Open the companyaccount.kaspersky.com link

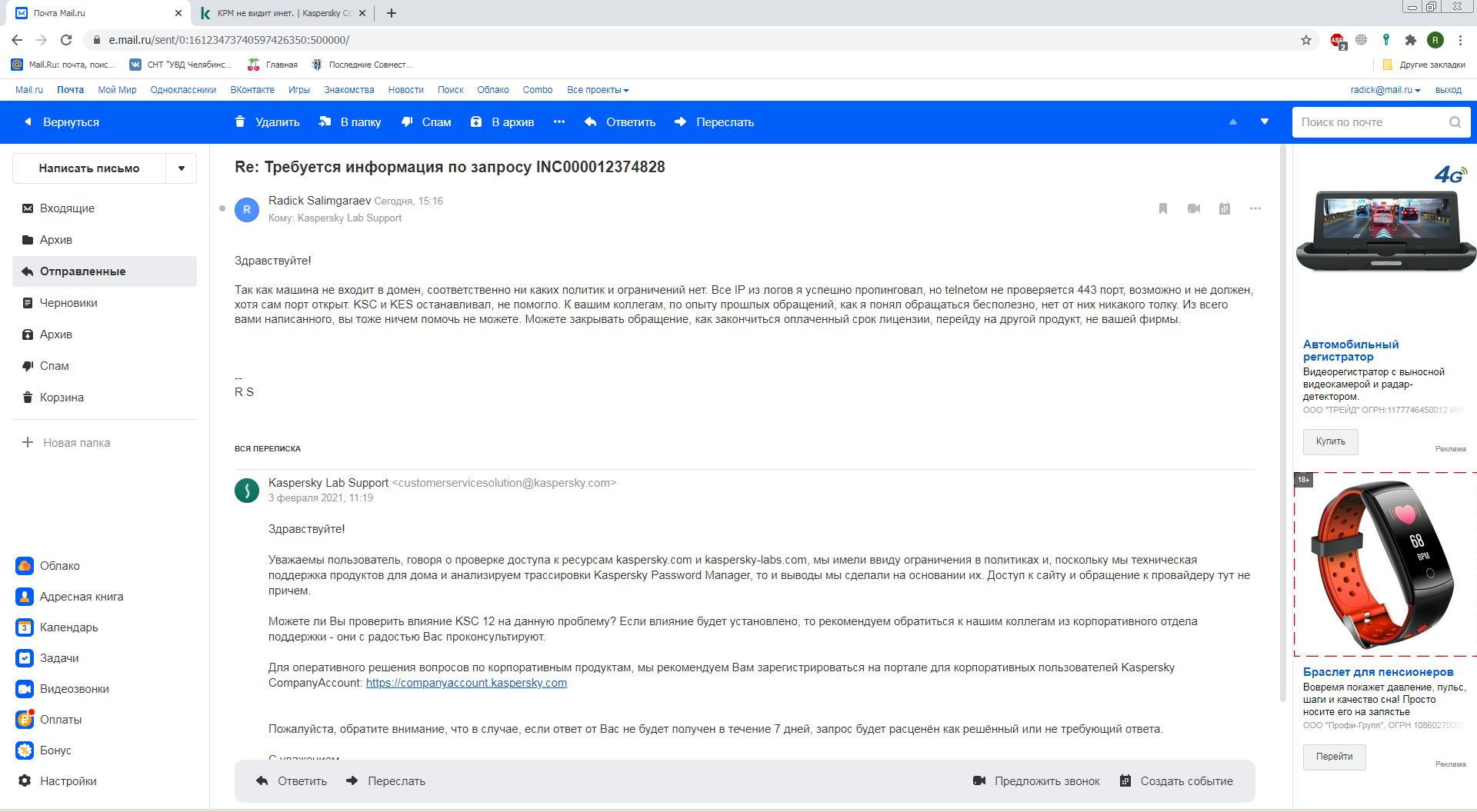point(466,683)
